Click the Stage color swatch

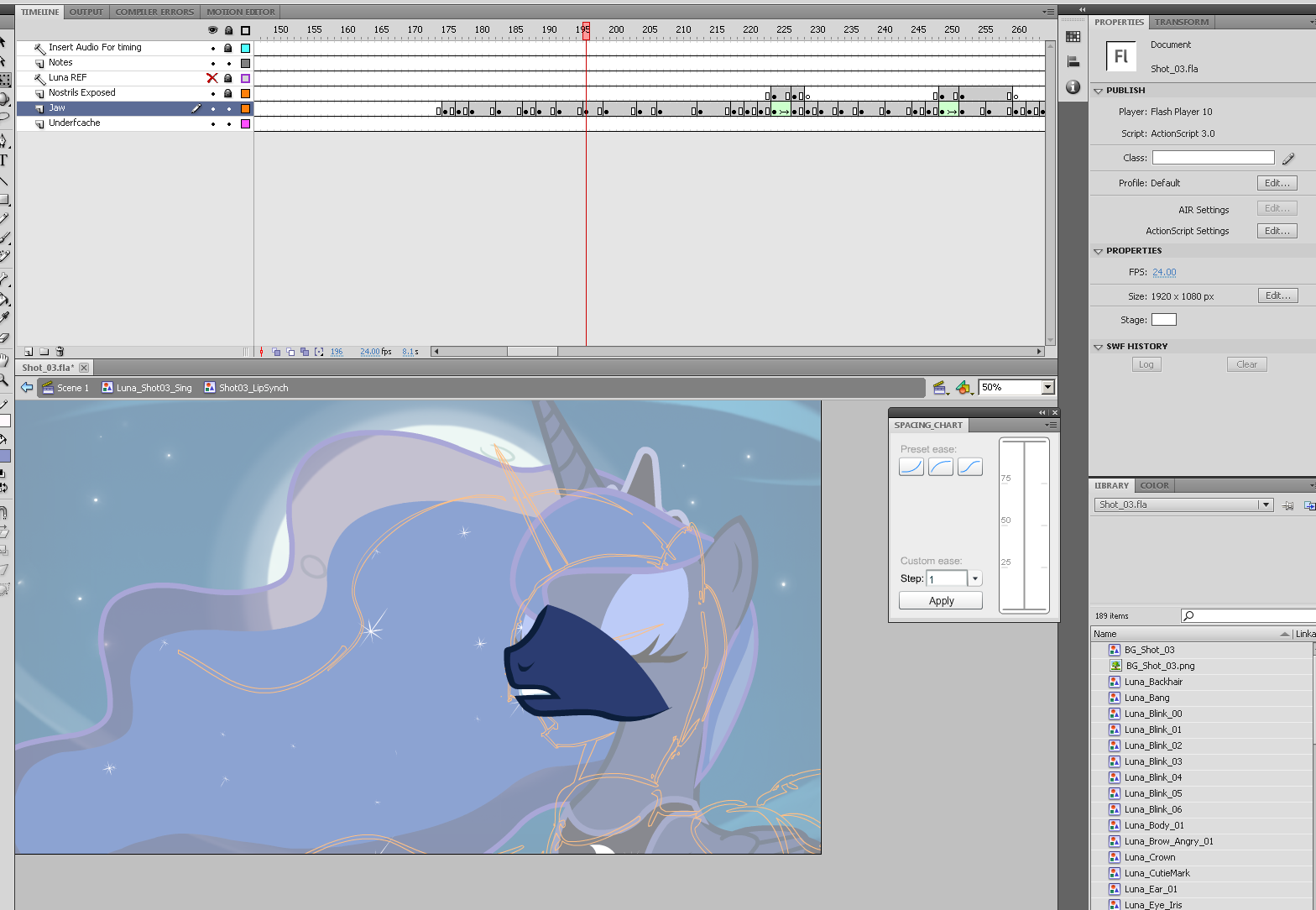[1164, 320]
